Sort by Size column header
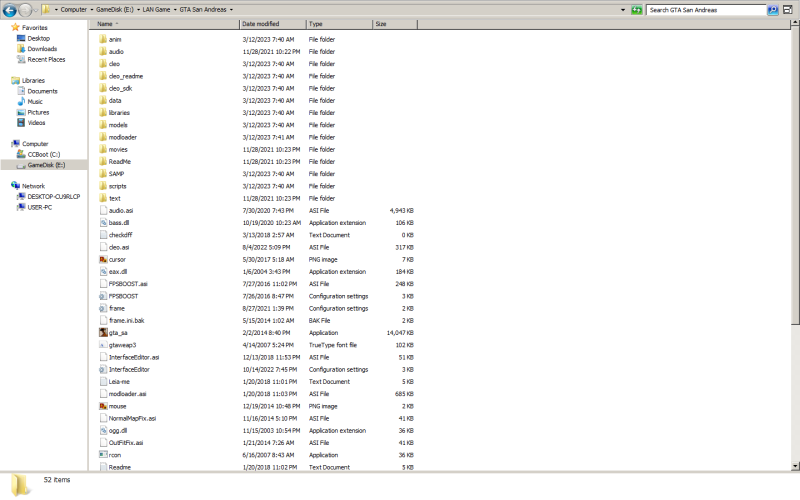Screen dimensions: 800x500 click(x=395, y=24)
